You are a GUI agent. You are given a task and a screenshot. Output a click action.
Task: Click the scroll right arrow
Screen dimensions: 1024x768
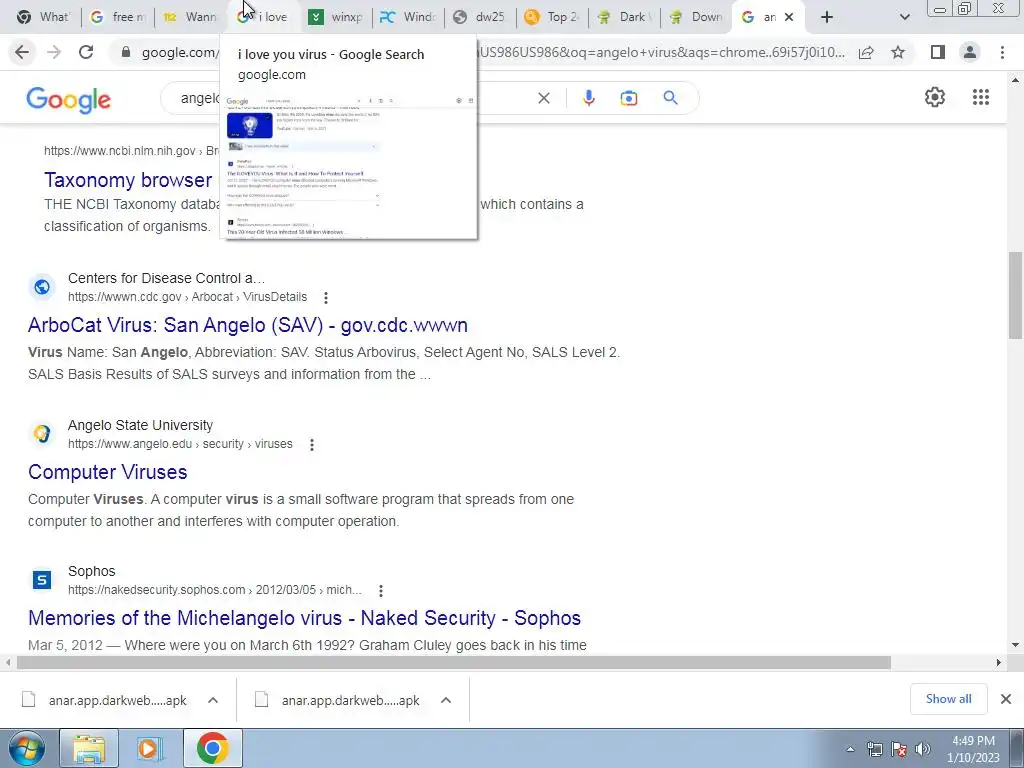click(999, 662)
